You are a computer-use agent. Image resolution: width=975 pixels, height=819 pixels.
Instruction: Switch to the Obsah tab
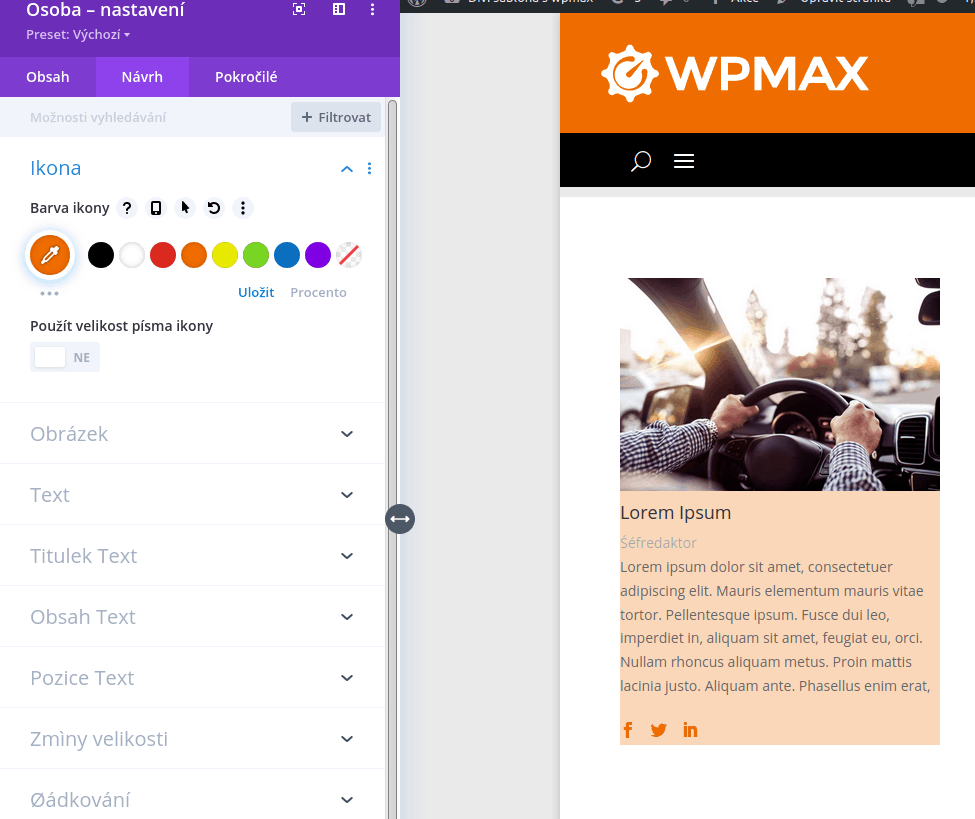pyautogui.click(x=48, y=77)
